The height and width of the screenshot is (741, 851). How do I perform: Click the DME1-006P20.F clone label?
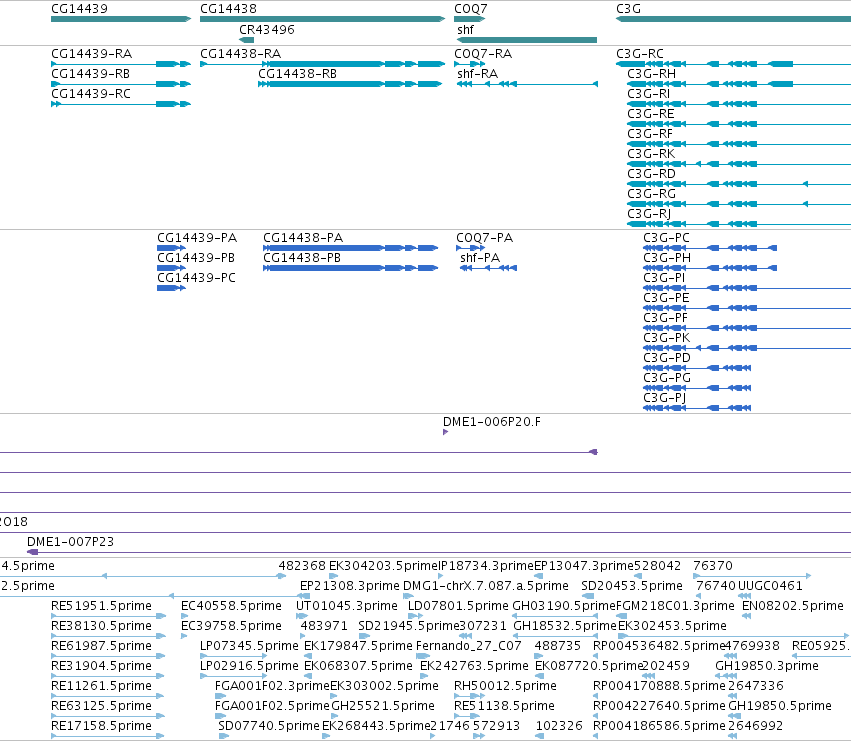click(x=492, y=422)
